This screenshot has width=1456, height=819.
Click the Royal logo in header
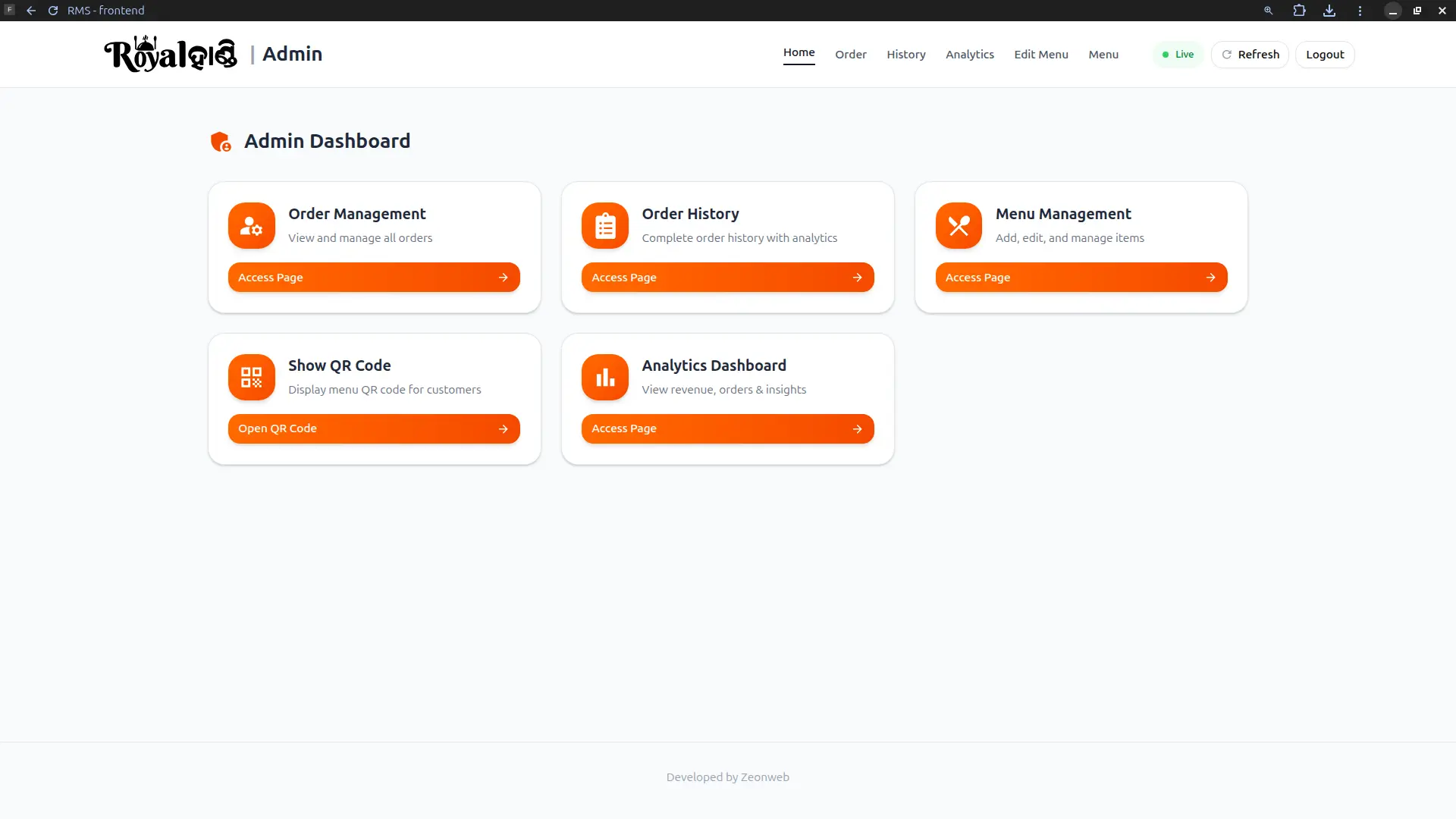coord(171,54)
